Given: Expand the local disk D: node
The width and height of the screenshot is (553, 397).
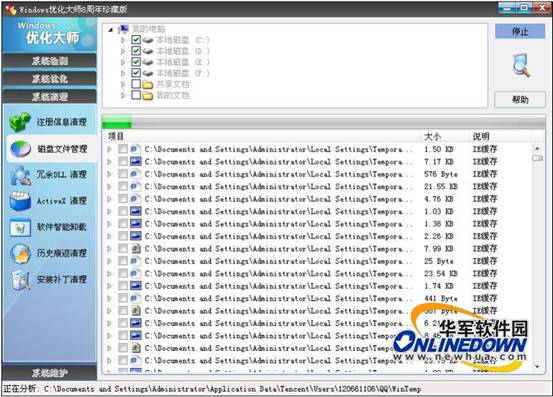Looking at the screenshot, I should (123, 51).
